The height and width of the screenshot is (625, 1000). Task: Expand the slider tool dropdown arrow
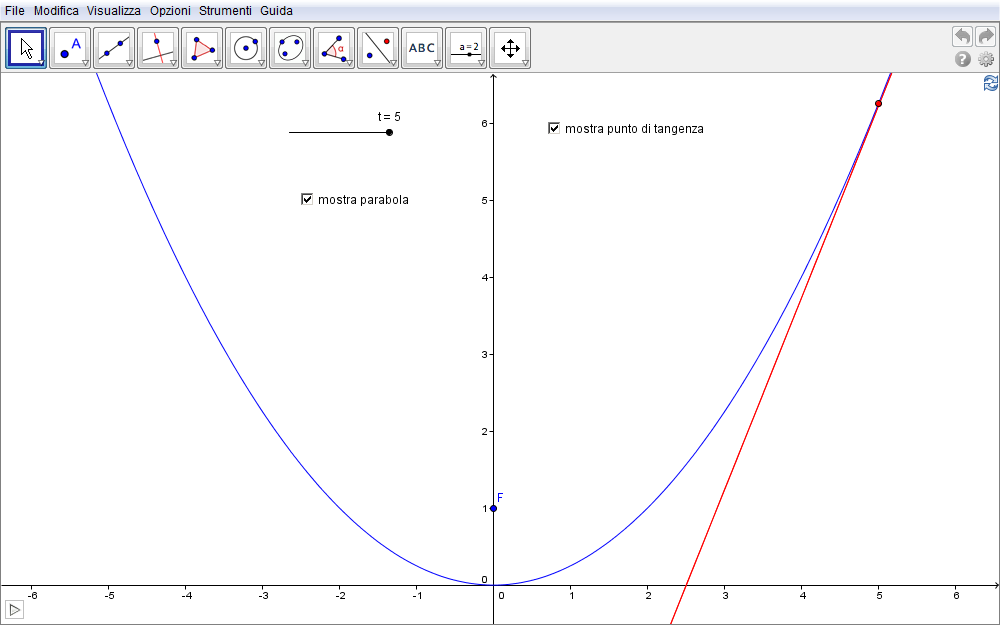pyautogui.click(x=481, y=63)
